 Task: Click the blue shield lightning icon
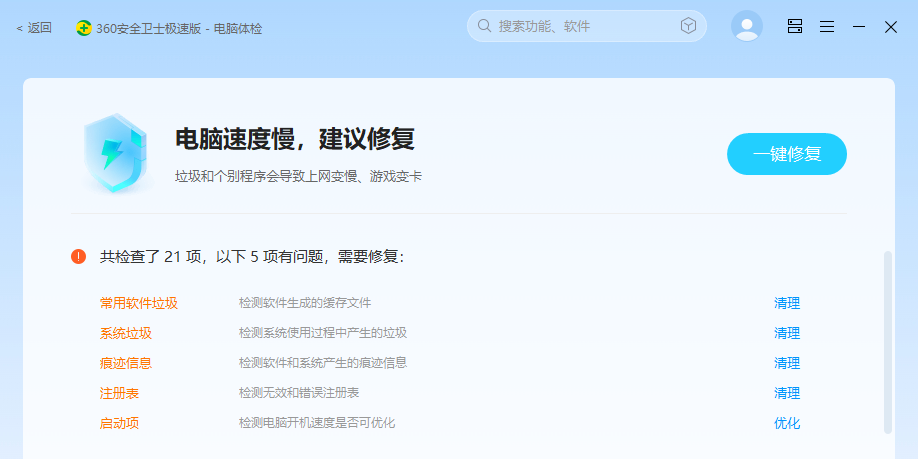[x=116, y=153]
